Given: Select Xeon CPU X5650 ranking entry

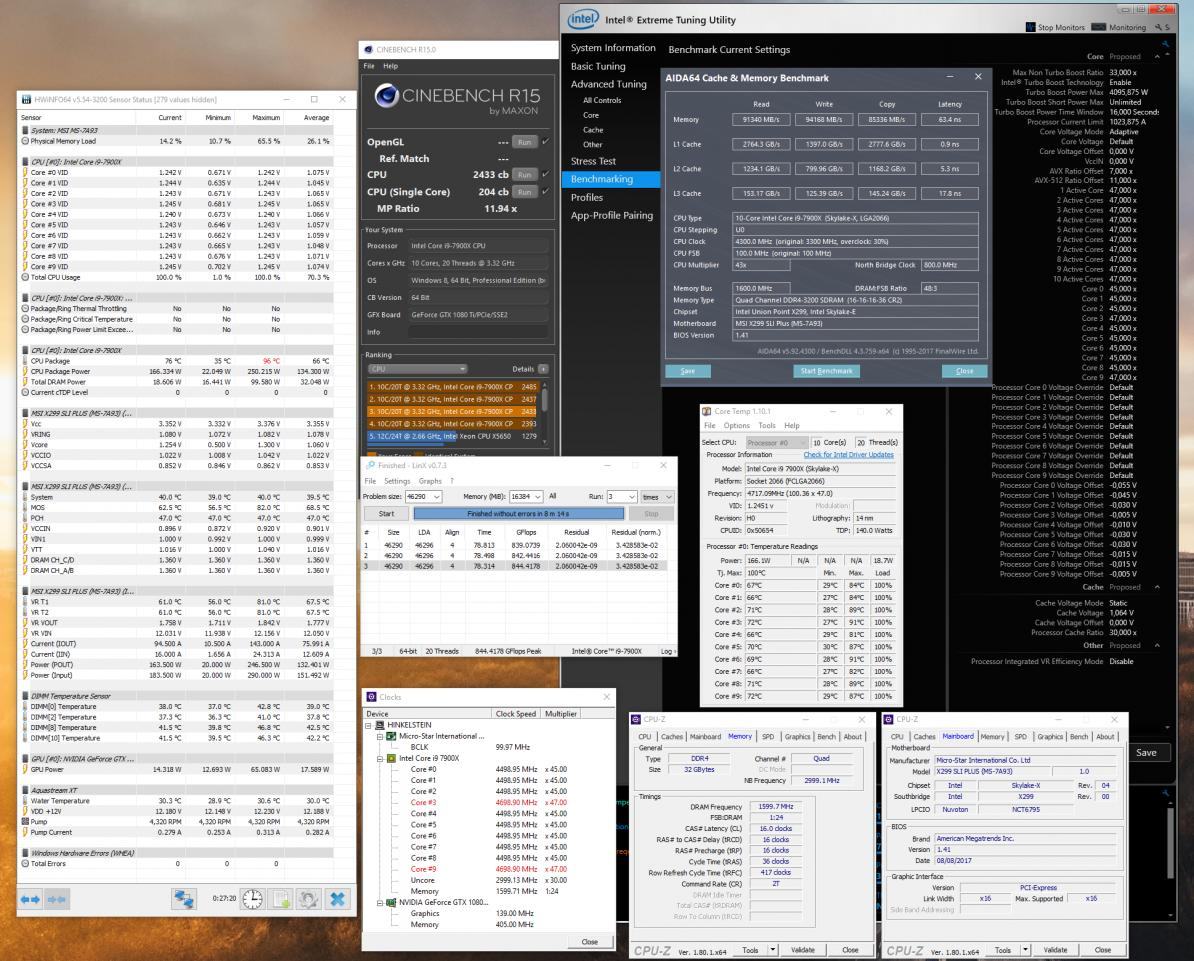Looking at the screenshot, I should pyautogui.click(x=453, y=436).
